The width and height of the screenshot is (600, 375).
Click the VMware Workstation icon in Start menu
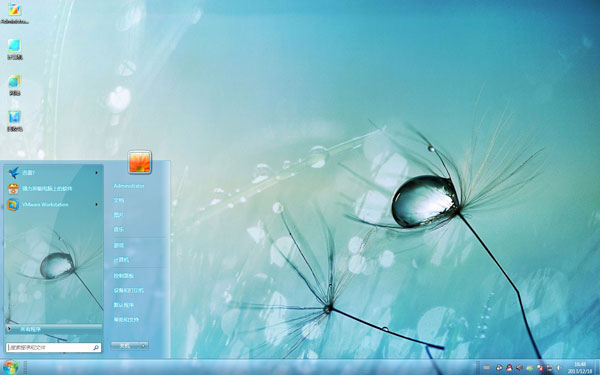(13, 205)
